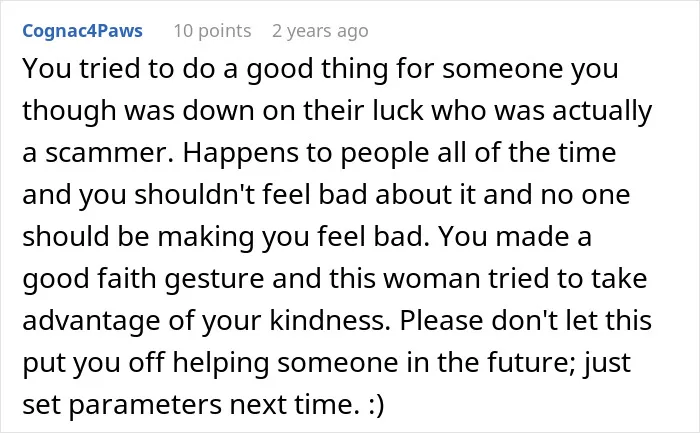Click the word "scammer" in the comment

pos(106,153)
